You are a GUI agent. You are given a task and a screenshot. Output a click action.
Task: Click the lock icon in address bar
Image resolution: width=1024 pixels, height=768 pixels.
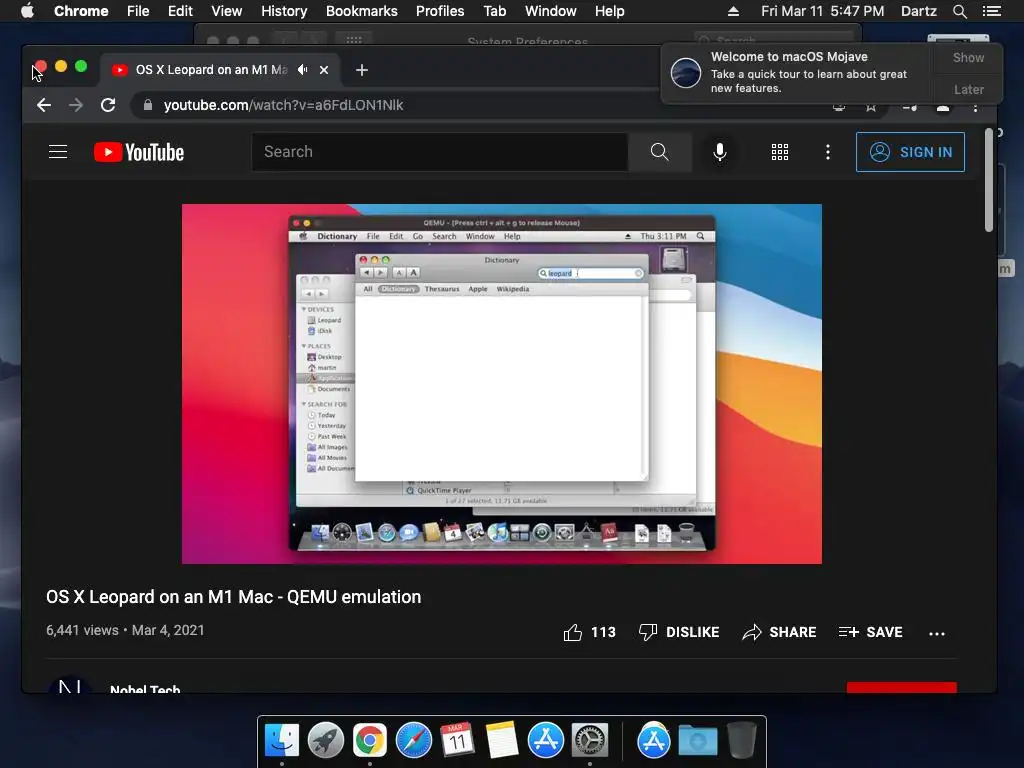148,105
